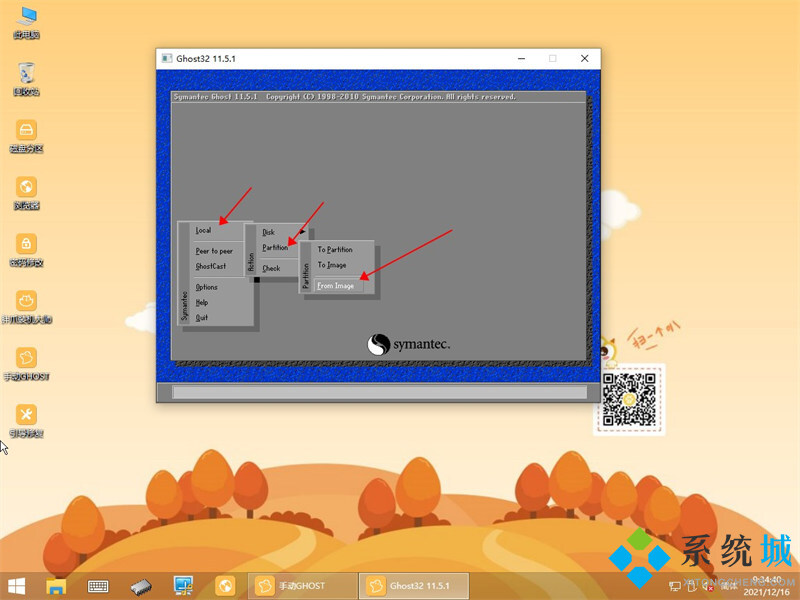
Task: Click the Ghost32 11.5.1 window title text
Action: point(206,59)
